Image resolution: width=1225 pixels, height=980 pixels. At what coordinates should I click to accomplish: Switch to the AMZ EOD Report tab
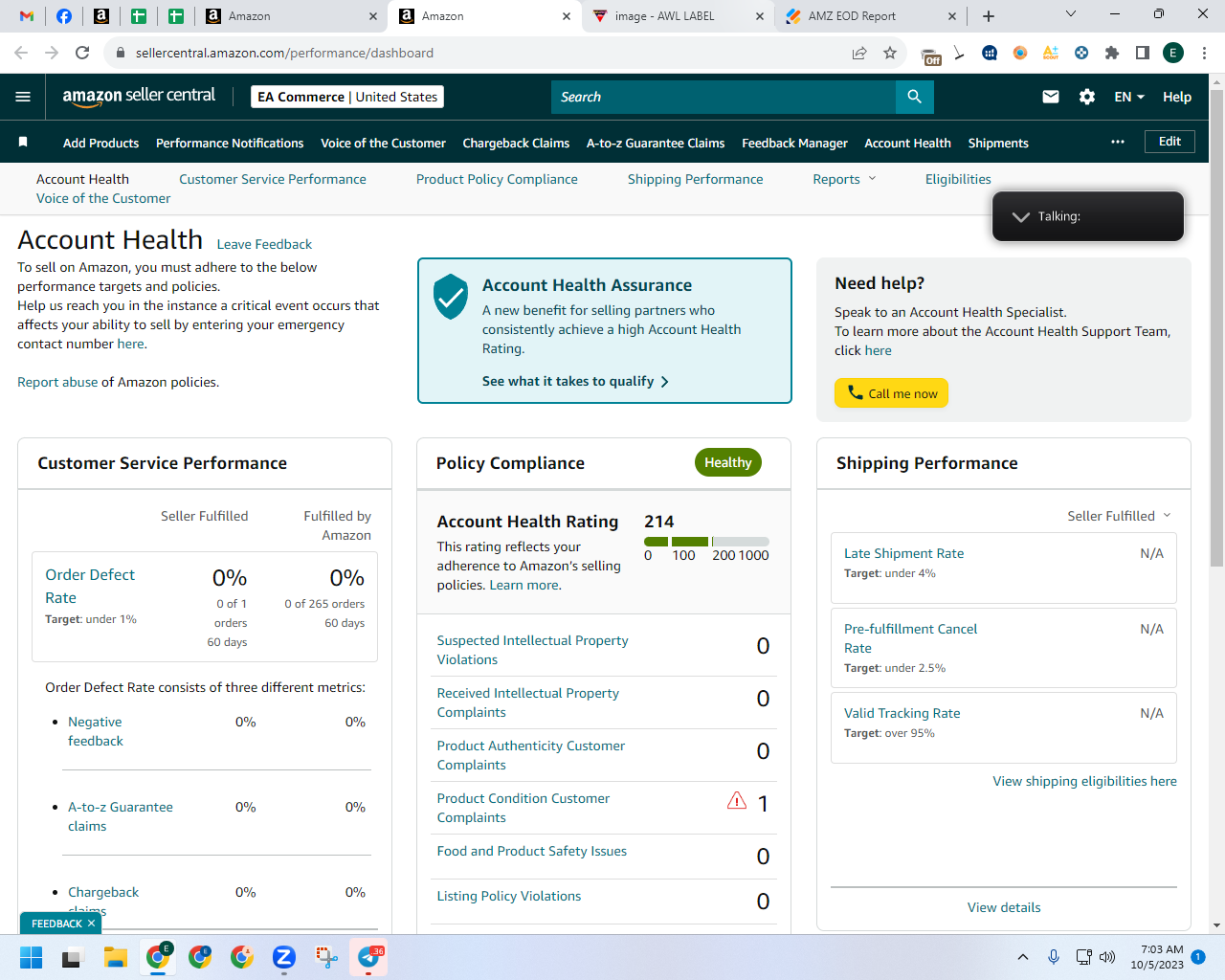871,16
